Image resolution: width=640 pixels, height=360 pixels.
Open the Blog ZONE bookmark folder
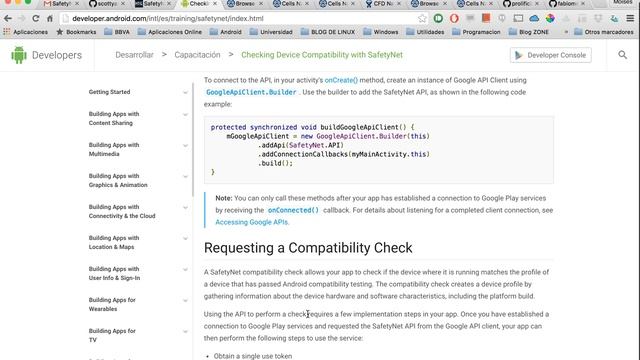click(529, 32)
